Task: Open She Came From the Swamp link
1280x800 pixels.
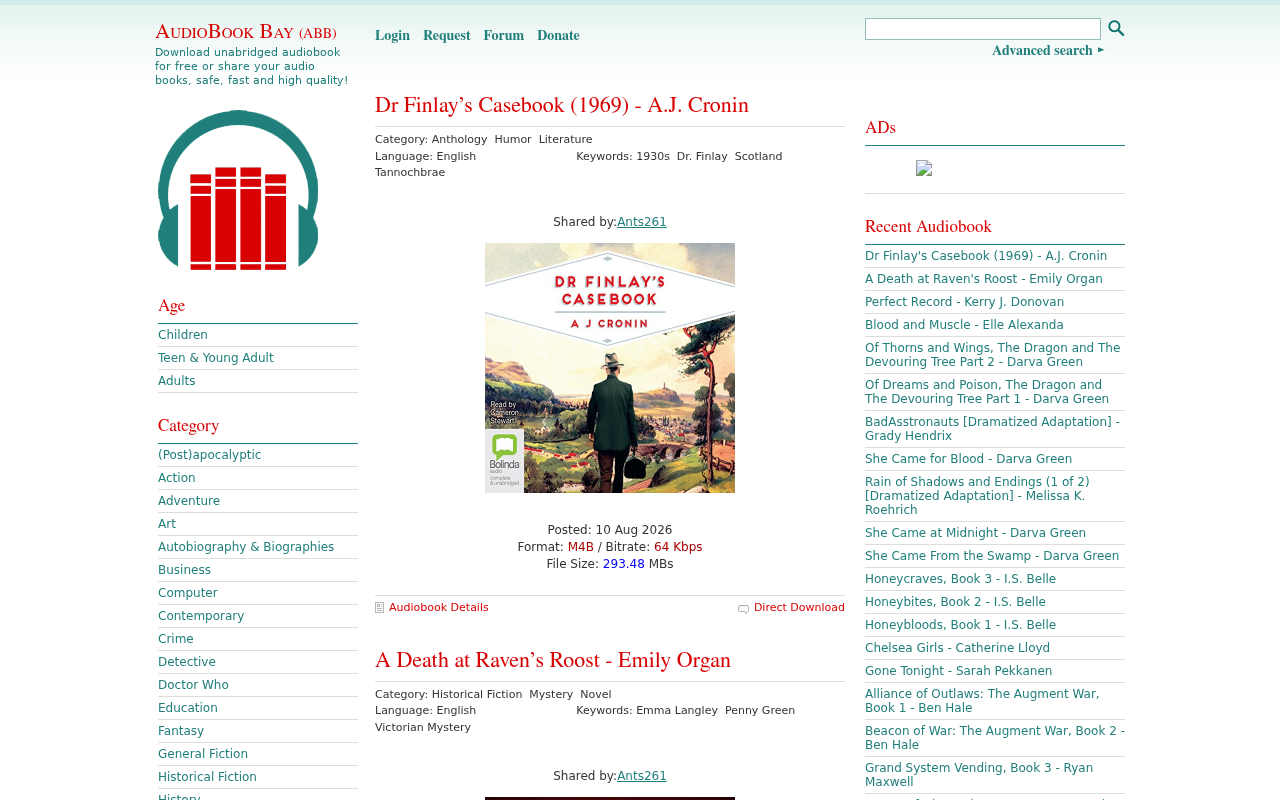Action: coord(992,556)
